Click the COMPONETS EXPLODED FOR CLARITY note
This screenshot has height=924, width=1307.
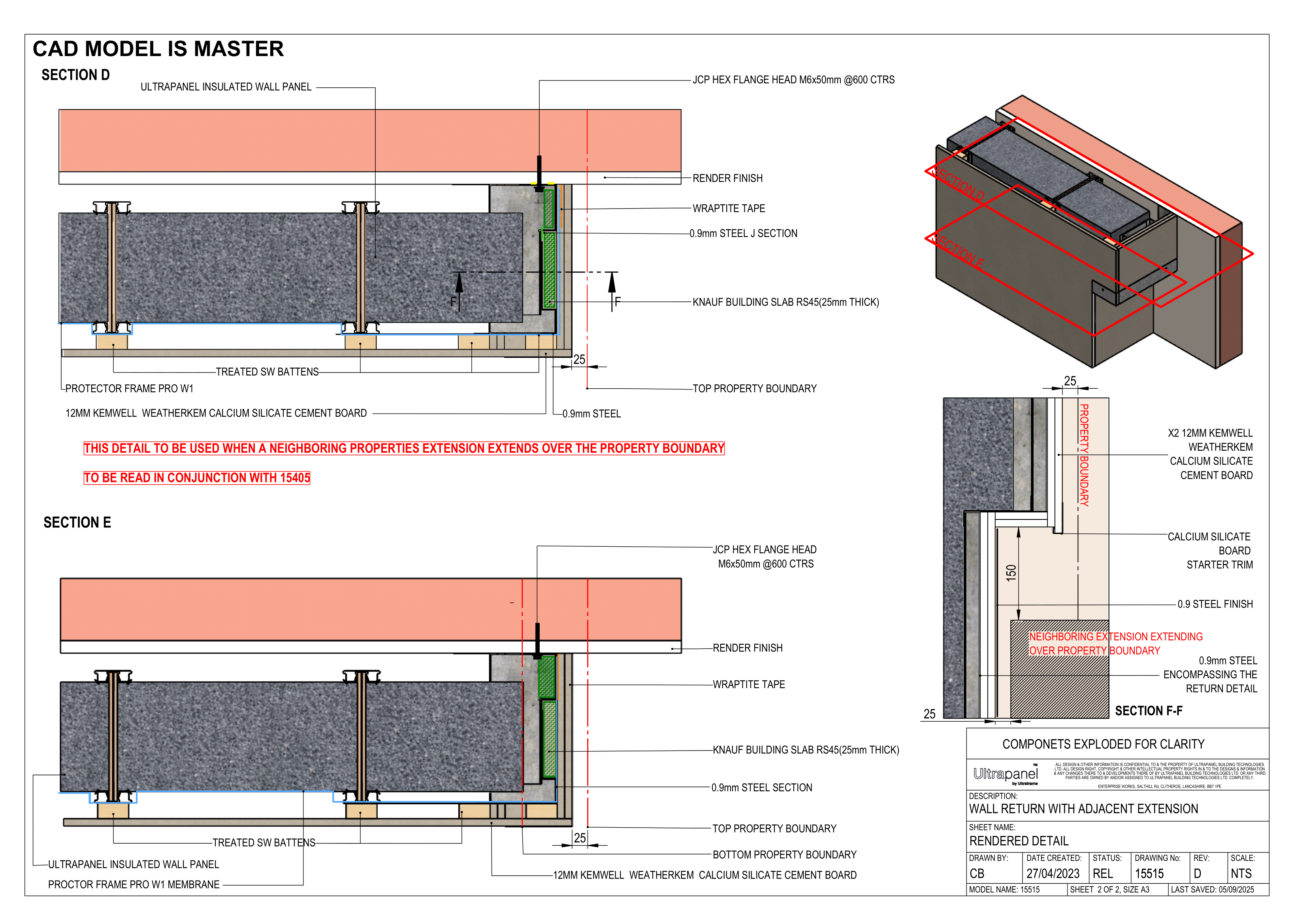(x=1103, y=745)
